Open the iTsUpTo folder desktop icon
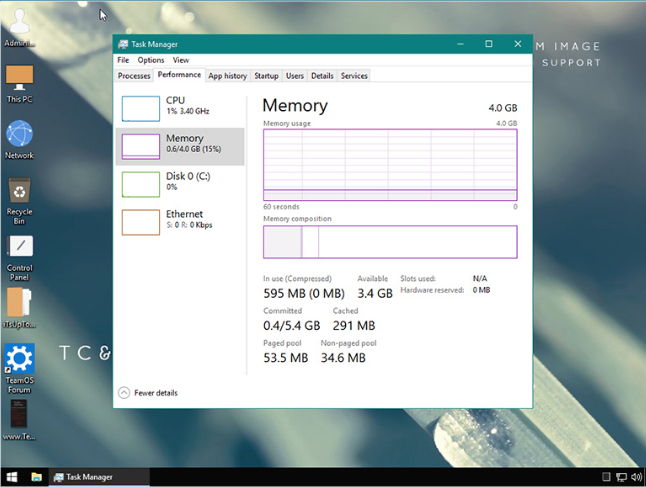646x487 pixels. tap(19, 308)
